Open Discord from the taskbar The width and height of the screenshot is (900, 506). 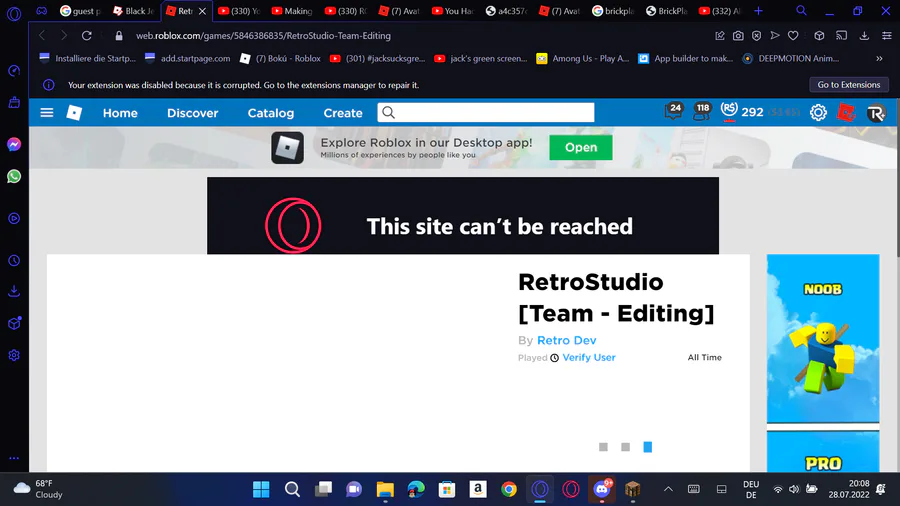click(602, 489)
